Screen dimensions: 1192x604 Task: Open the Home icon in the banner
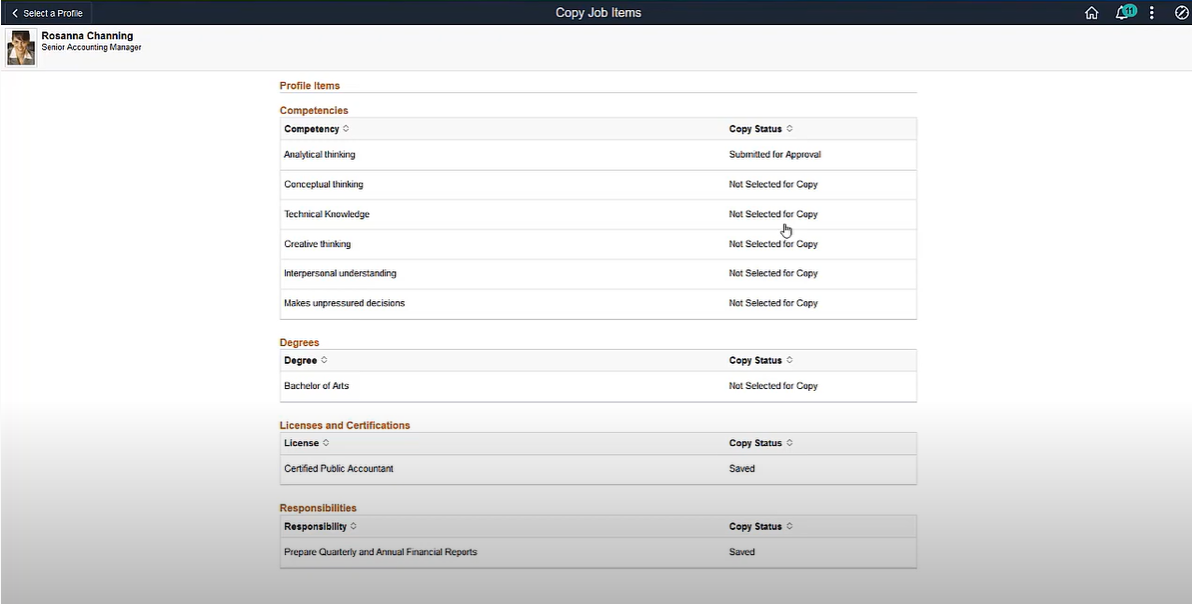click(x=1091, y=13)
